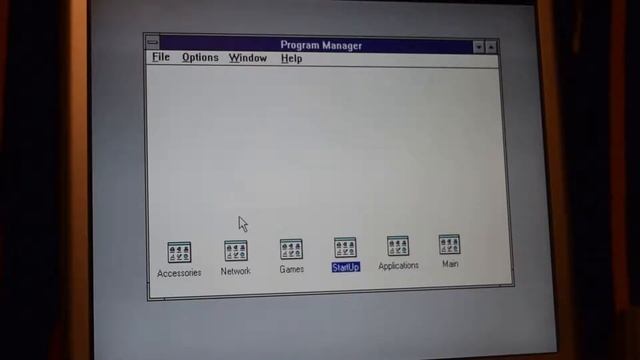Select the Applications program group icon
The width and height of the screenshot is (640, 360).
(x=398, y=246)
